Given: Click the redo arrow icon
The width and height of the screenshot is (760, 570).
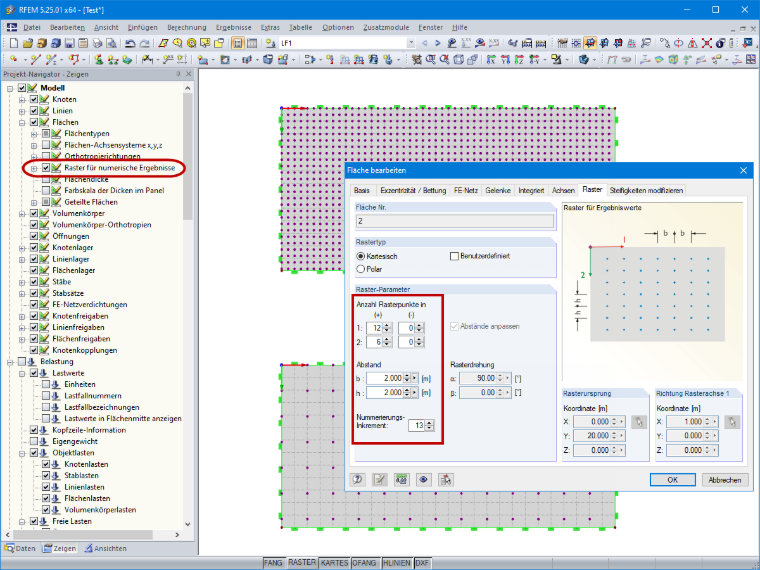Looking at the screenshot, I should coord(144,43).
